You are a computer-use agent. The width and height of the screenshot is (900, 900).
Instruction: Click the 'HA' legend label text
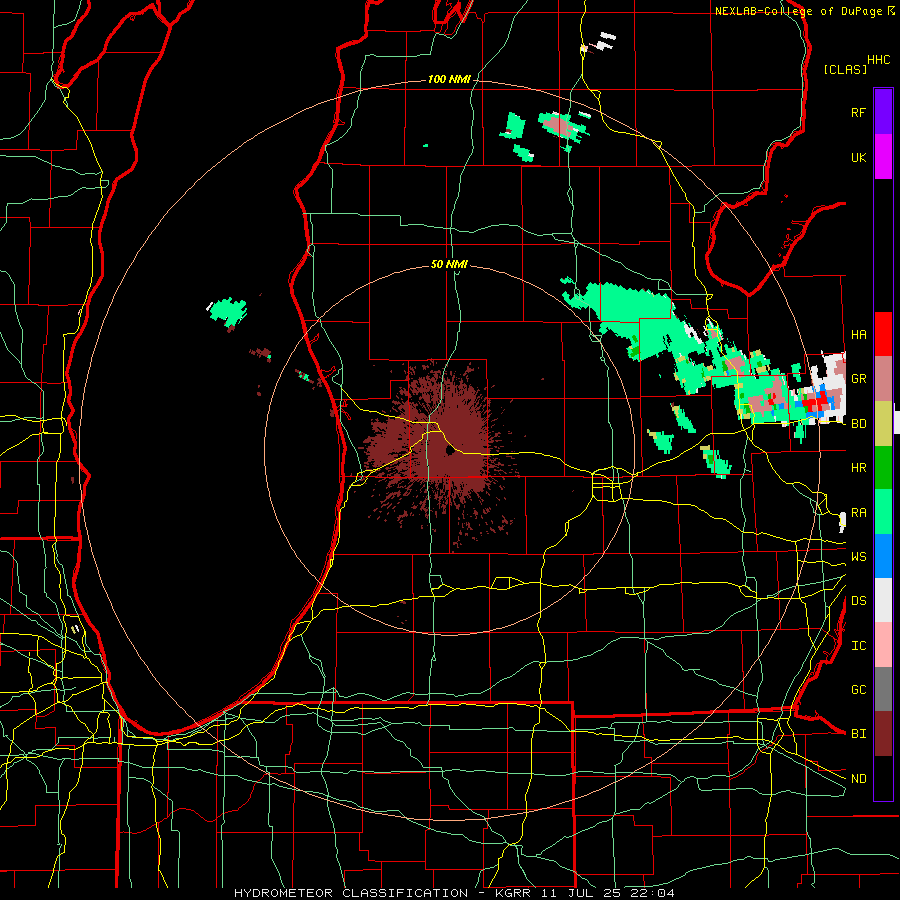point(859,335)
